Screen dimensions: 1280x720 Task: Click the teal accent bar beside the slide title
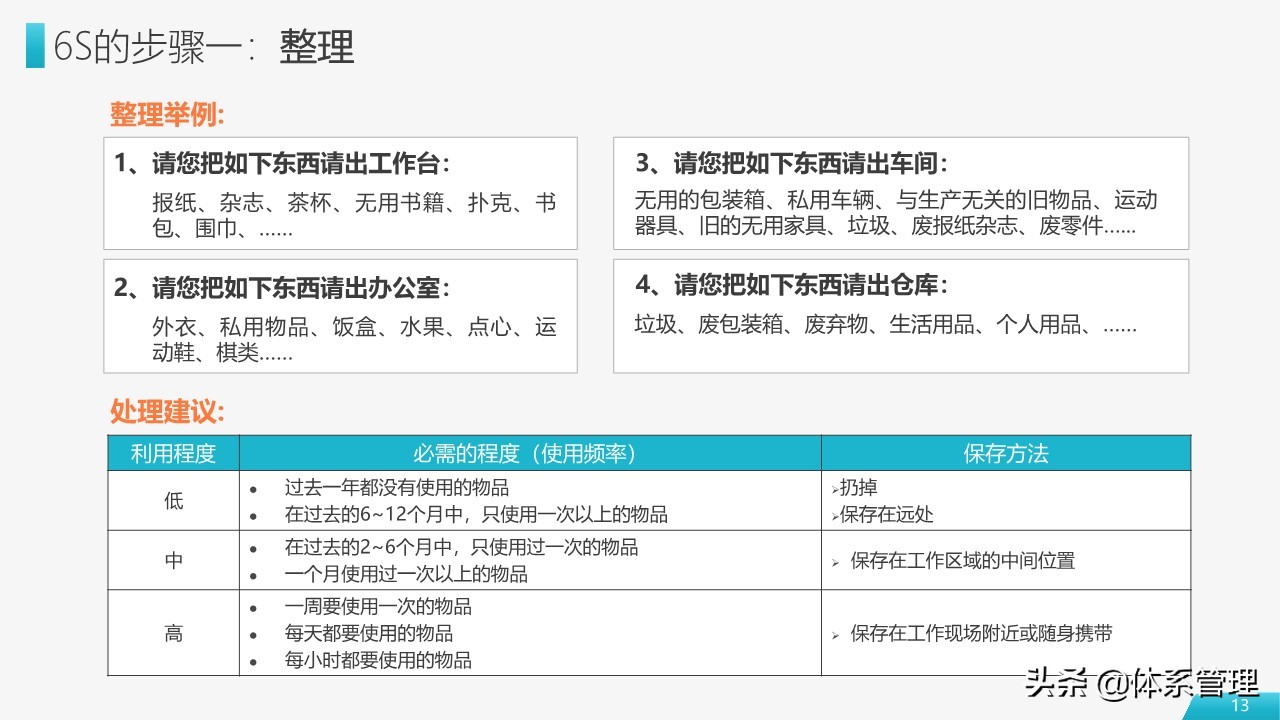pyautogui.click(x=33, y=45)
